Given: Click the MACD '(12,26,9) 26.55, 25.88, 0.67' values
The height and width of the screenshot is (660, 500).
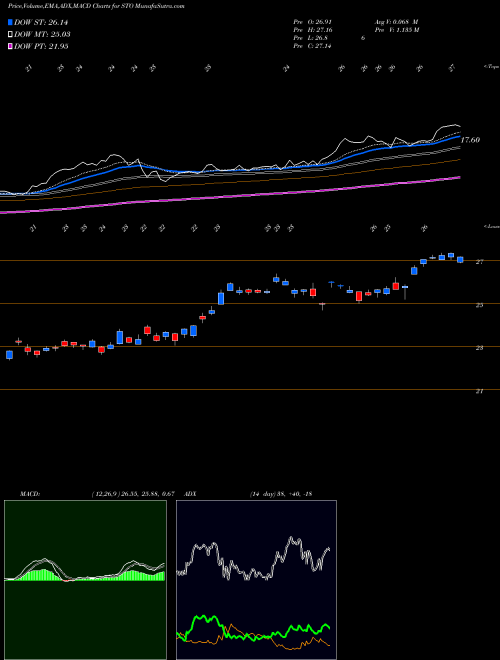Looking at the screenshot, I should 133,494.
